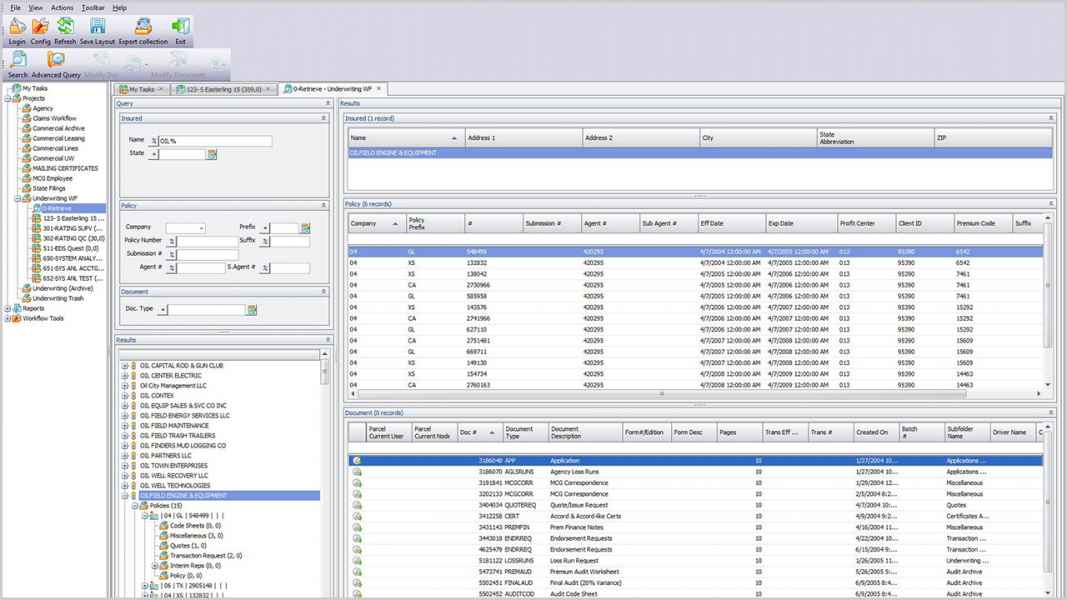
Task: Click the Doc. Type lookup icon
Action: pyautogui.click(x=253, y=310)
